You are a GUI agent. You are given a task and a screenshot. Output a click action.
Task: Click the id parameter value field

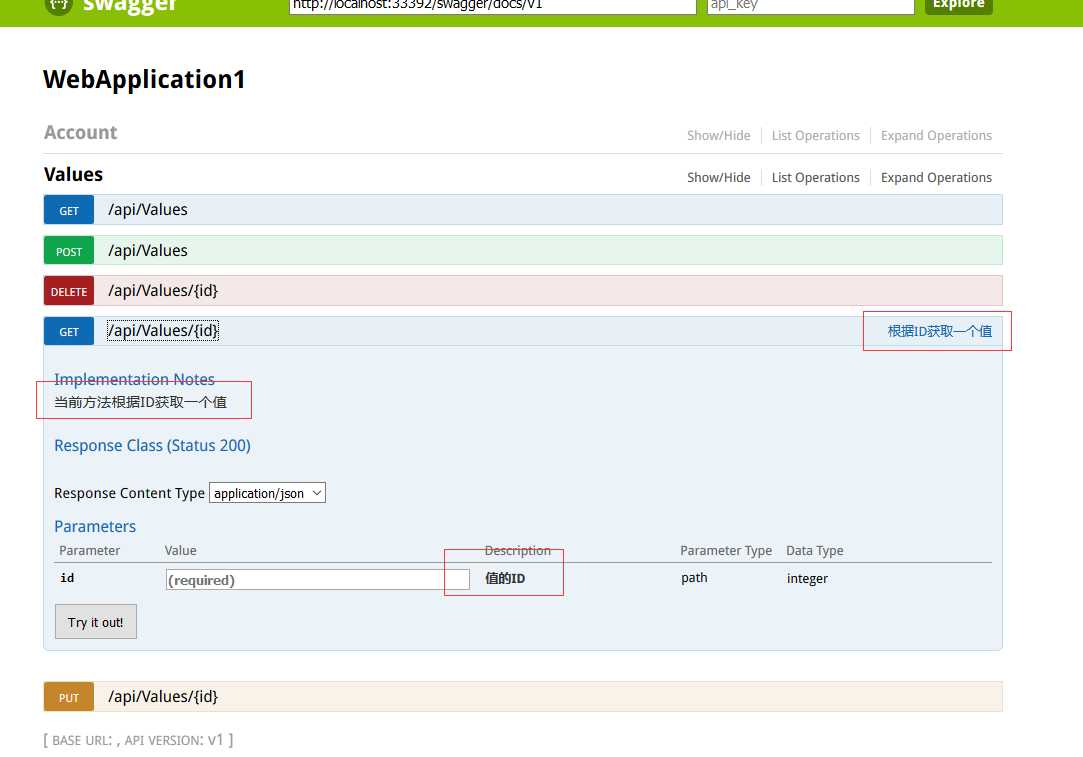pyautogui.click(x=318, y=579)
